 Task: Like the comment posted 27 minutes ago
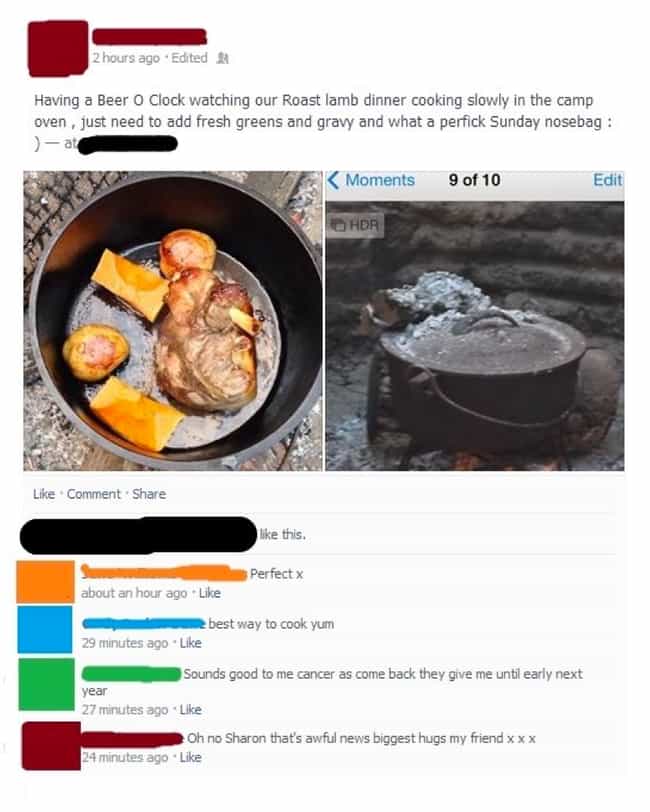pos(191,709)
